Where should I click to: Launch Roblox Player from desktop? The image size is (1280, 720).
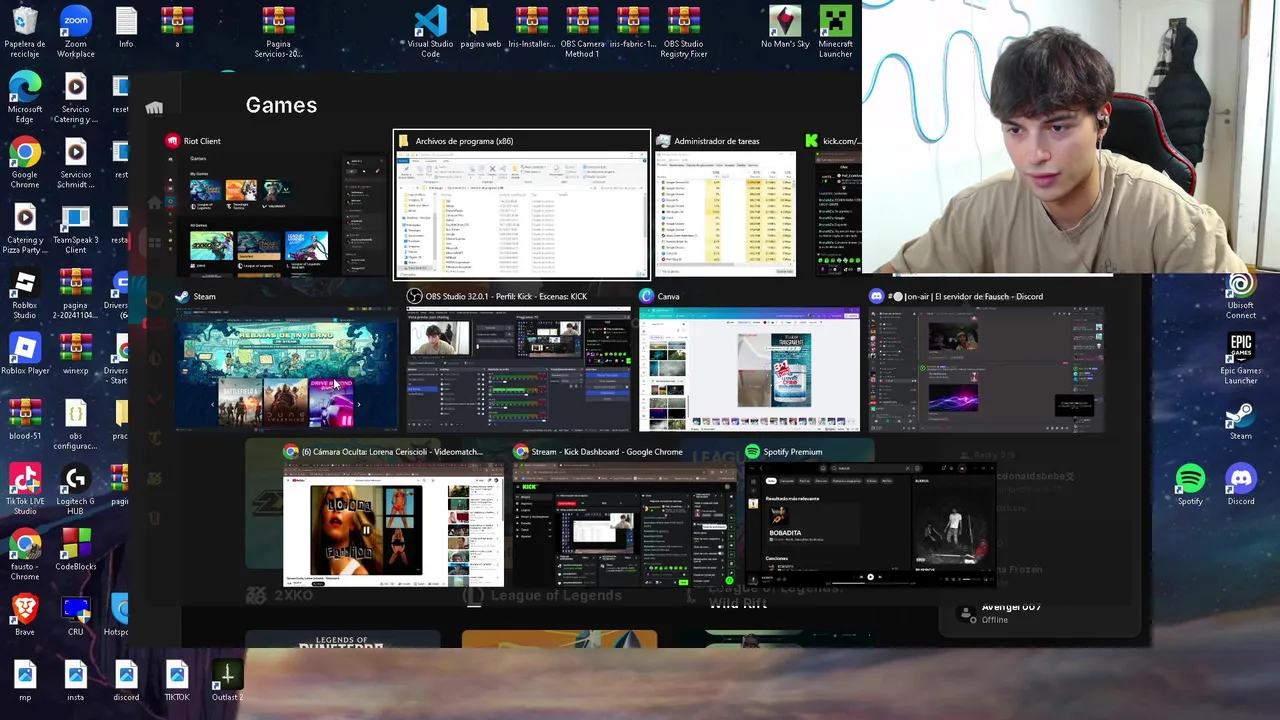24,354
